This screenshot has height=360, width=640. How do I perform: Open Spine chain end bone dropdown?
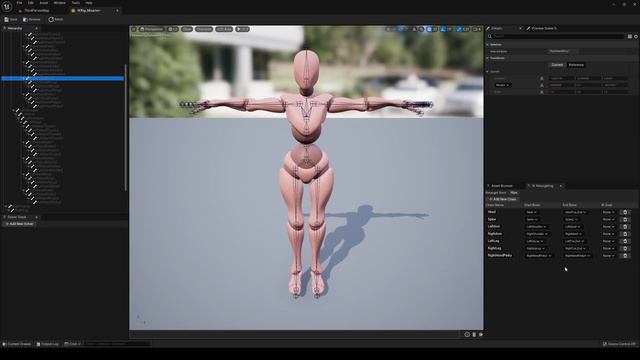tap(571, 220)
